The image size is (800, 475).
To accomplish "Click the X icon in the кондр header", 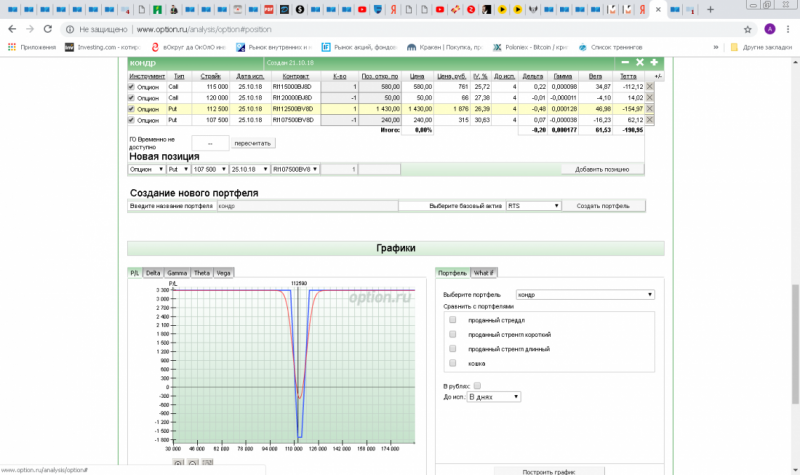I will (639, 63).
